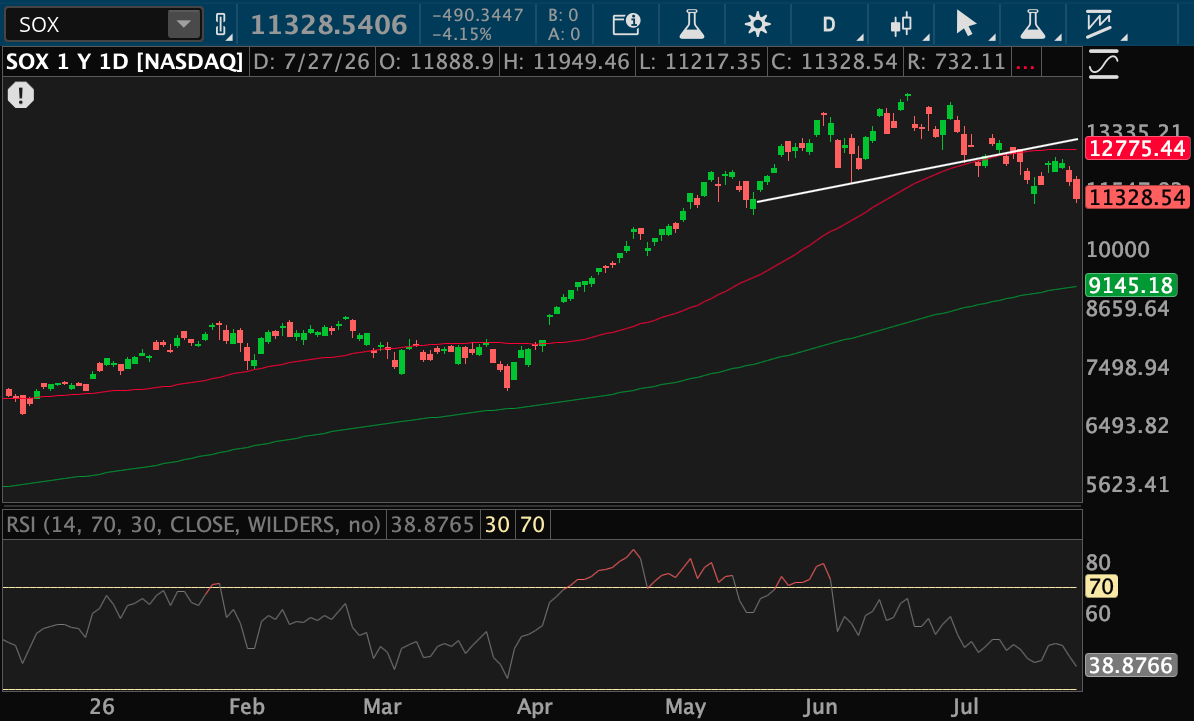Click RSI value 38.8765 in study header
Screen dimensions: 1194x721
click(432, 525)
